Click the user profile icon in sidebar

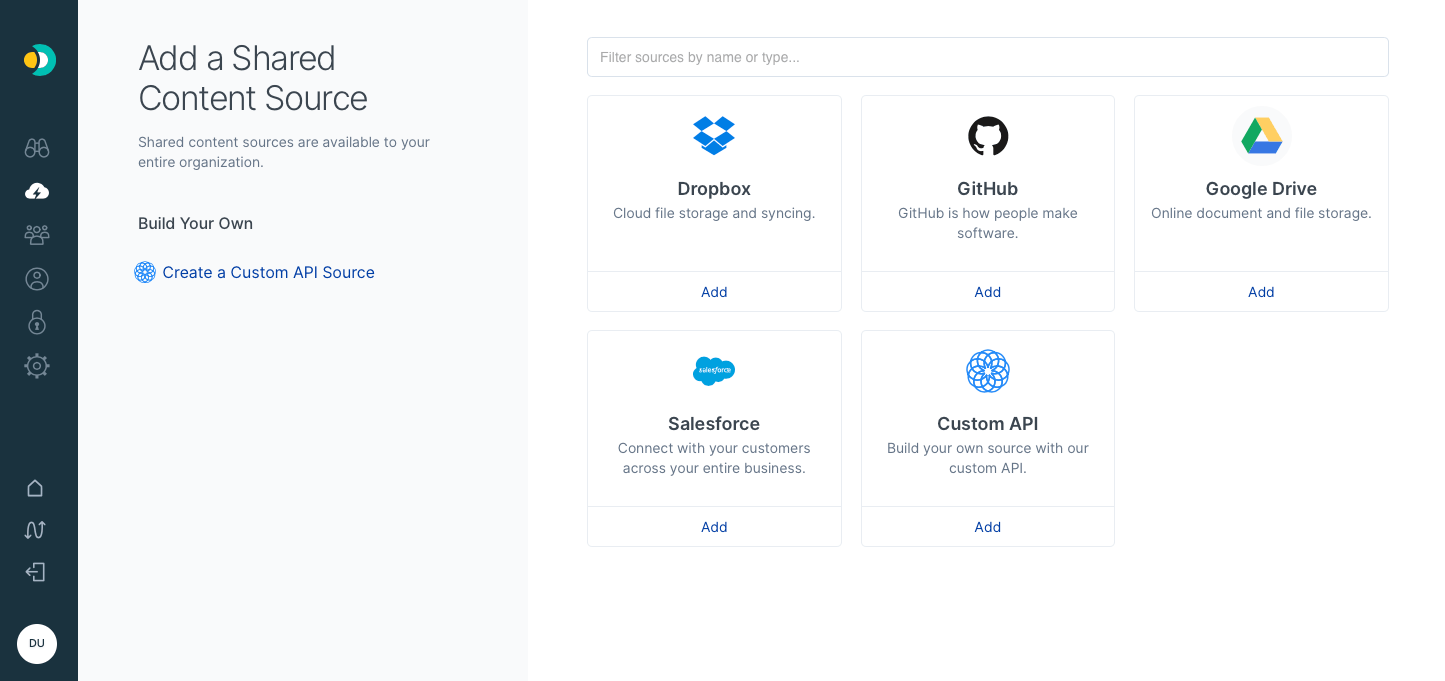point(37,278)
